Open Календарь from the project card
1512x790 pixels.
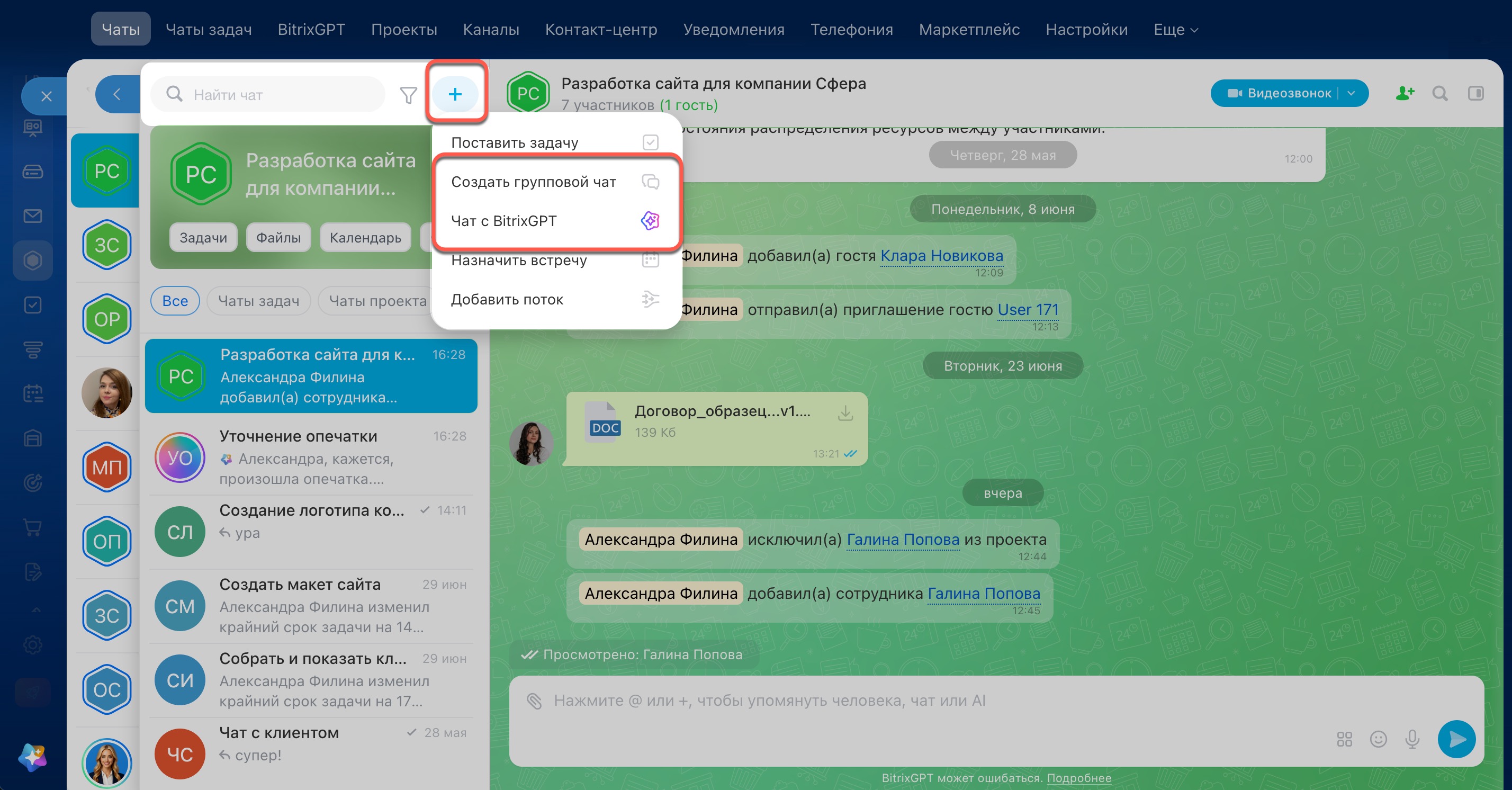[x=365, y=237]
